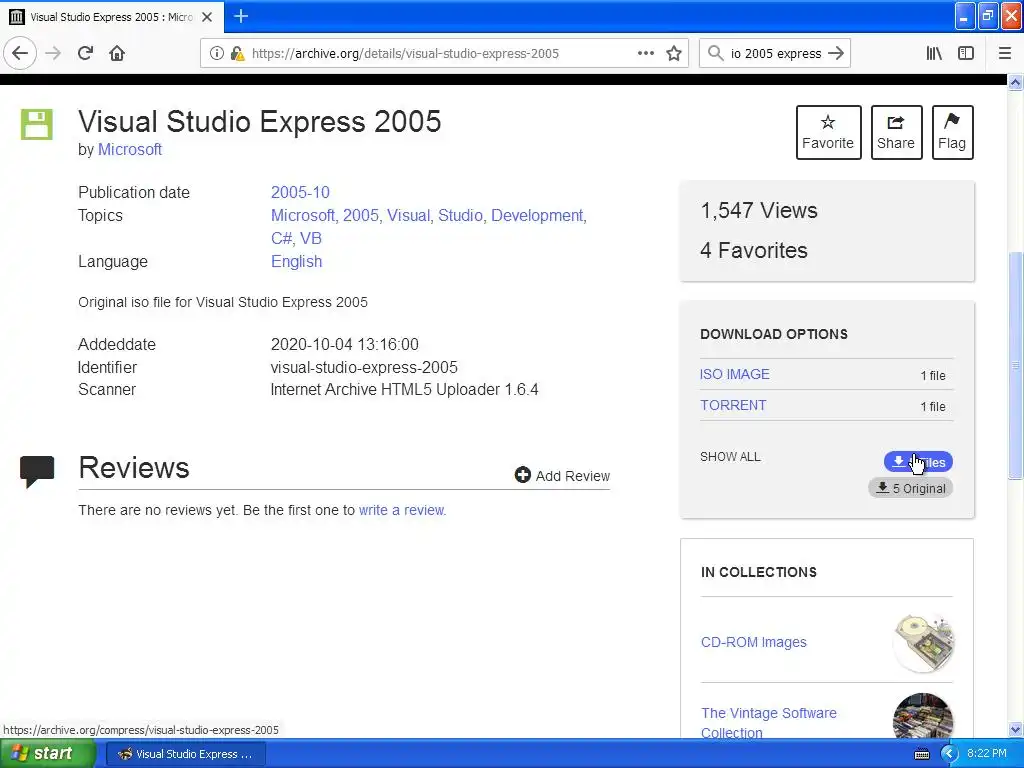1024x768 pixels.
Task: Click the VB topic link
Action: click(311, 238)
